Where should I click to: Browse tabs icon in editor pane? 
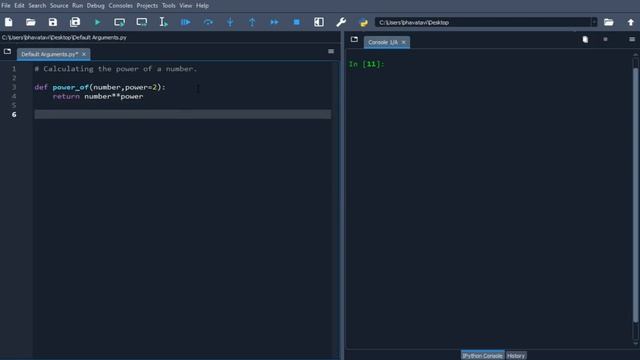(7, 51)
